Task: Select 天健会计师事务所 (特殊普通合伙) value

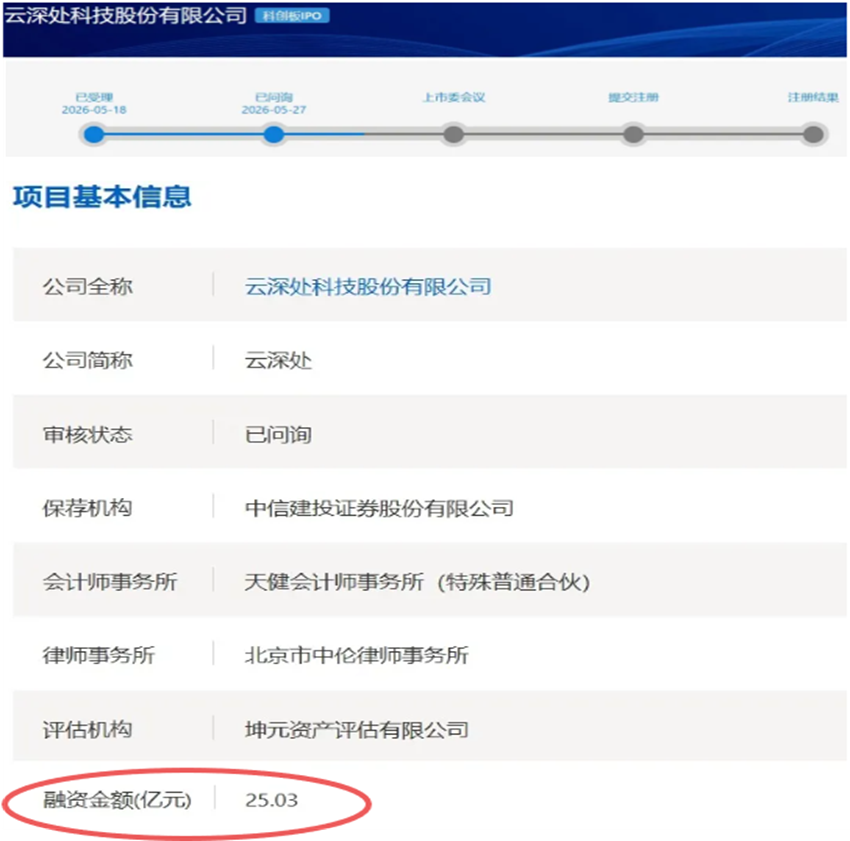Action: [x=417, y=582]
